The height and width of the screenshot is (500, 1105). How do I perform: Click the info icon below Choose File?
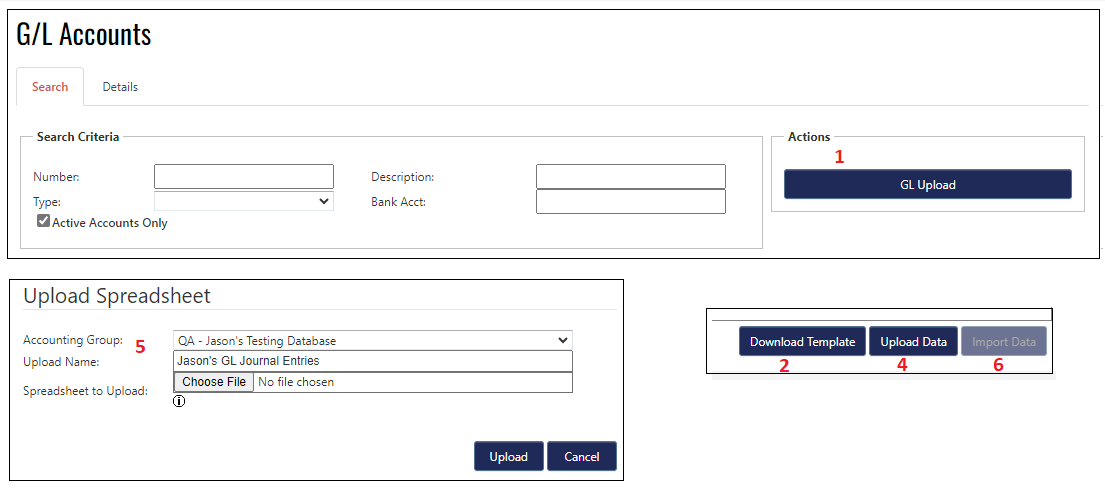[x=180, y=402]
